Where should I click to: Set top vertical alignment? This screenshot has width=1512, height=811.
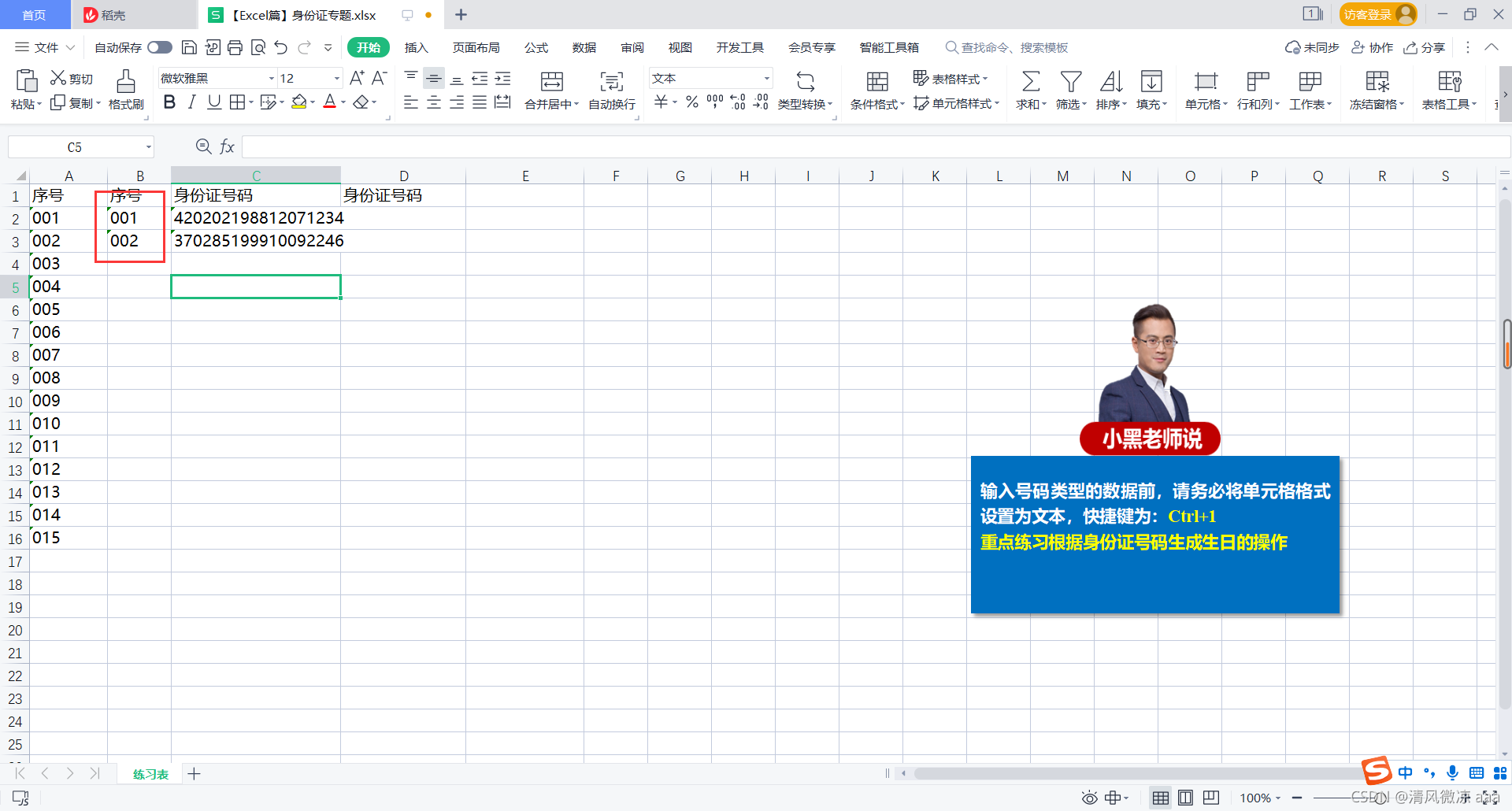point(411,77)
